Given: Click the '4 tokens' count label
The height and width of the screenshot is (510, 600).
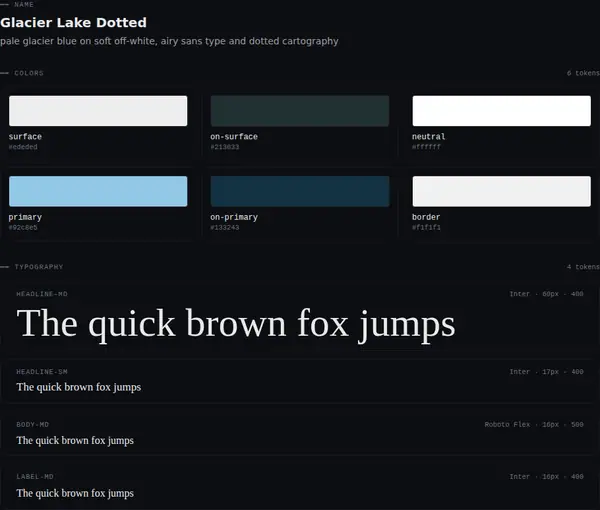Looking at the screenshot, I should click(x=583, y=267).
